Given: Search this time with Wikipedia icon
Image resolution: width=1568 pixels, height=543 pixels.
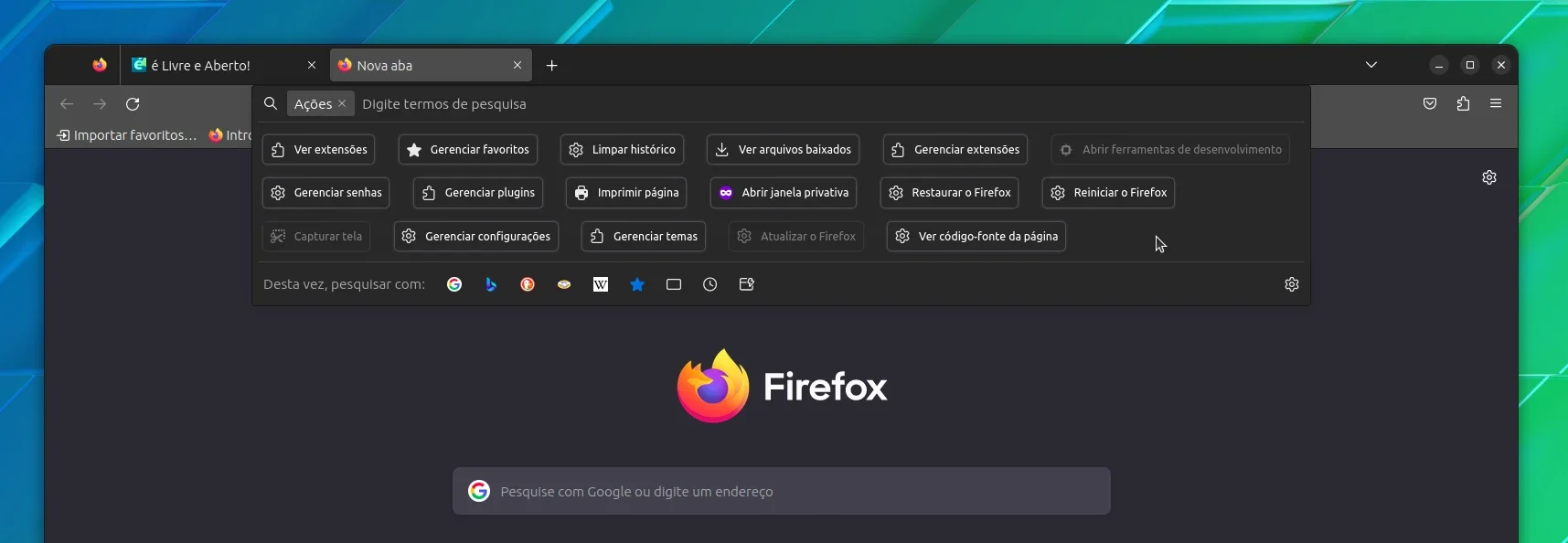Looking at the screenshot, I should pyautogui.click(x=601, y=284).
